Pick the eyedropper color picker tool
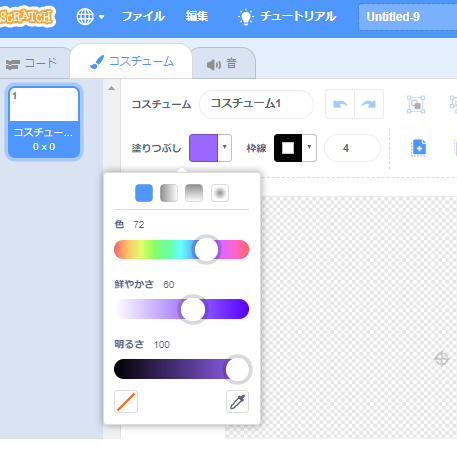Viewport: 457px width, 469px height. pos(237,402)
